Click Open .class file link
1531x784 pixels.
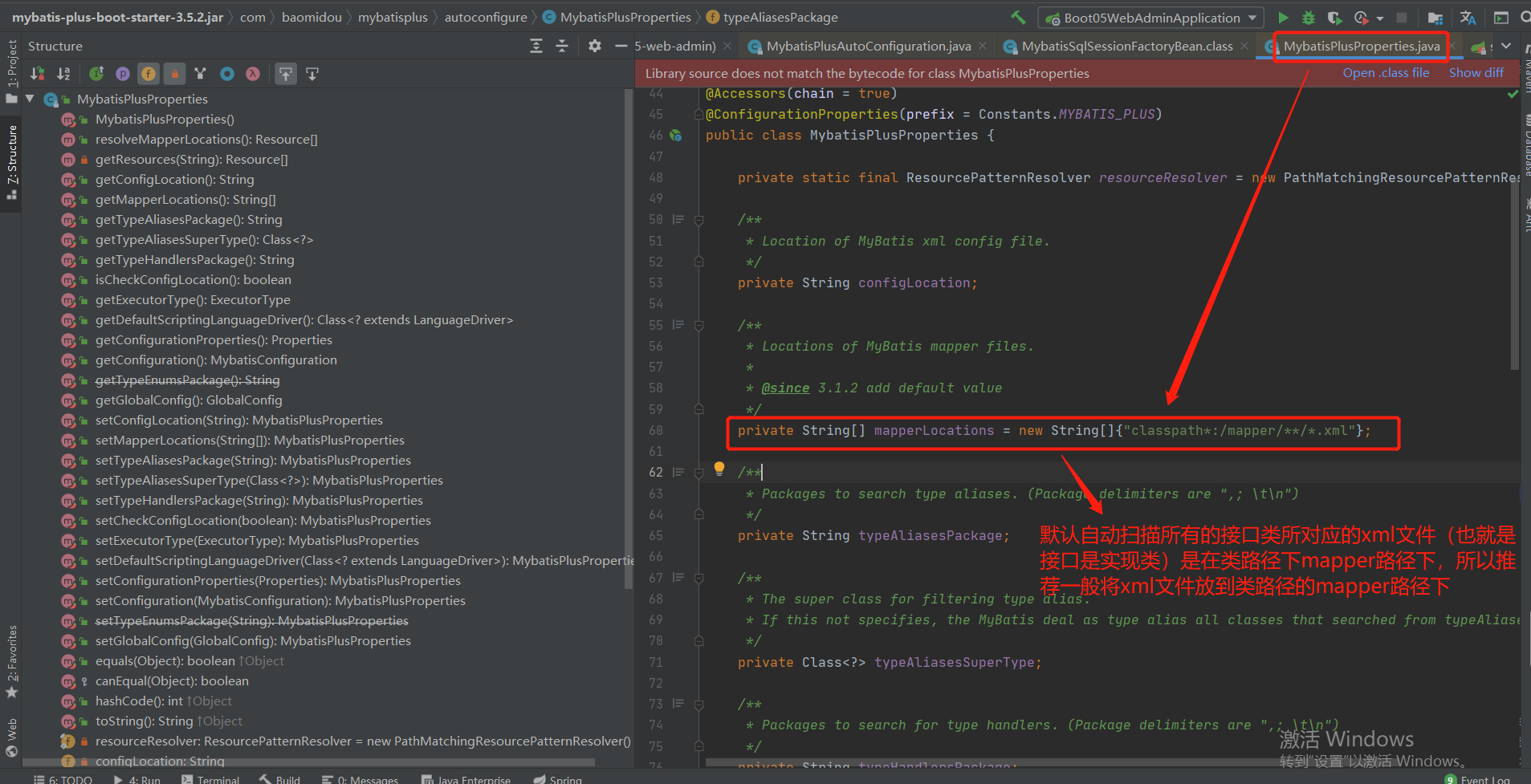click(1386, 73)
